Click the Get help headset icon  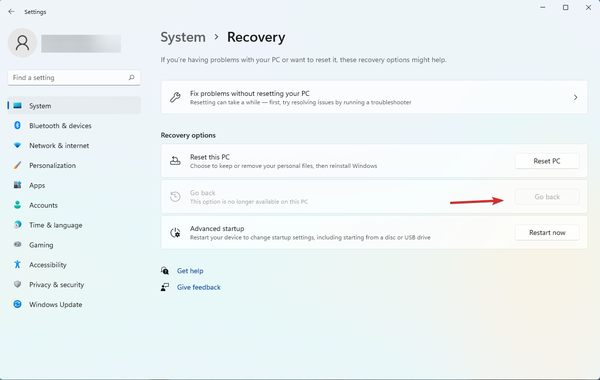coord(165,271)
